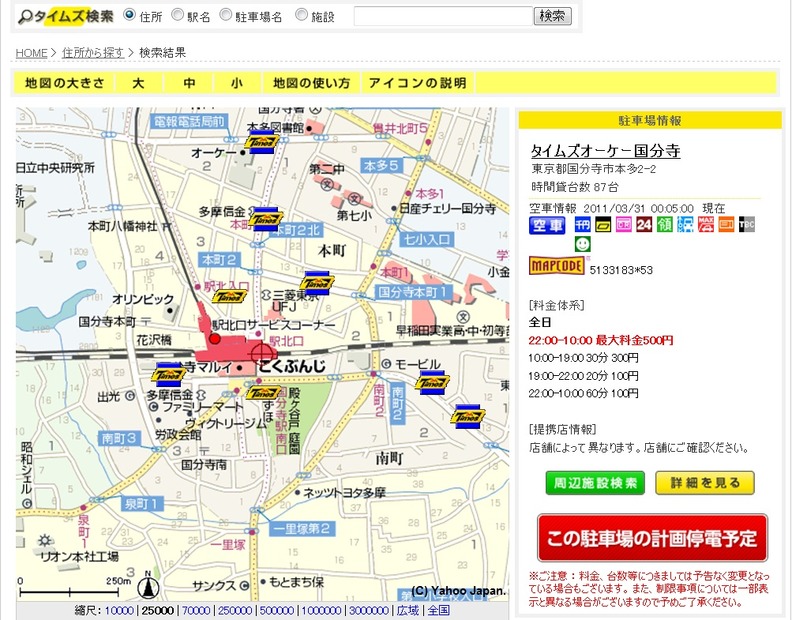792x620 pixels.
Task: Click address 東京都国分寺市本多2-2
Action: point(593,169)
